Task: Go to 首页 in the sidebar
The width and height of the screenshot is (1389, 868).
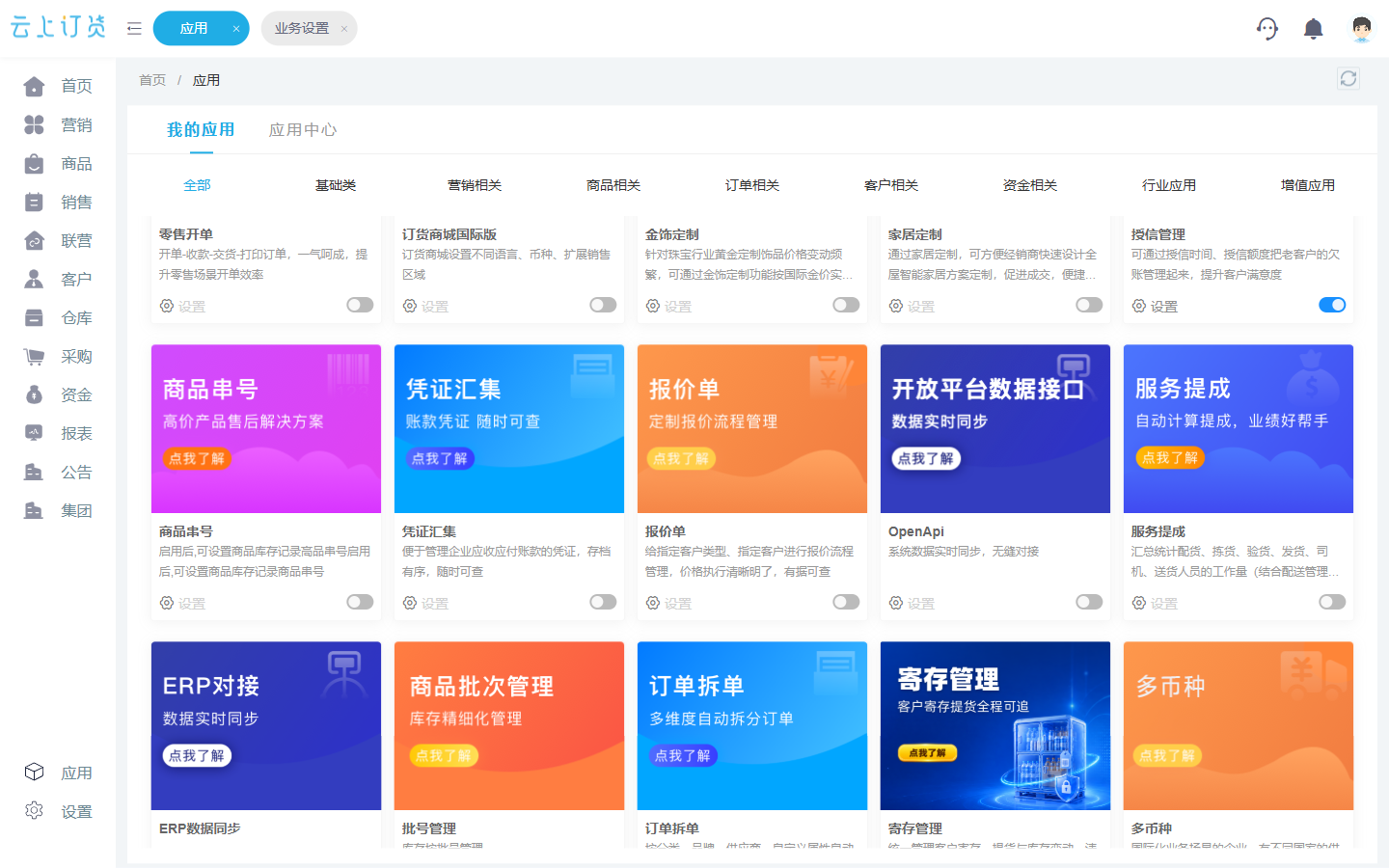Action: click(x=58, y=87)
